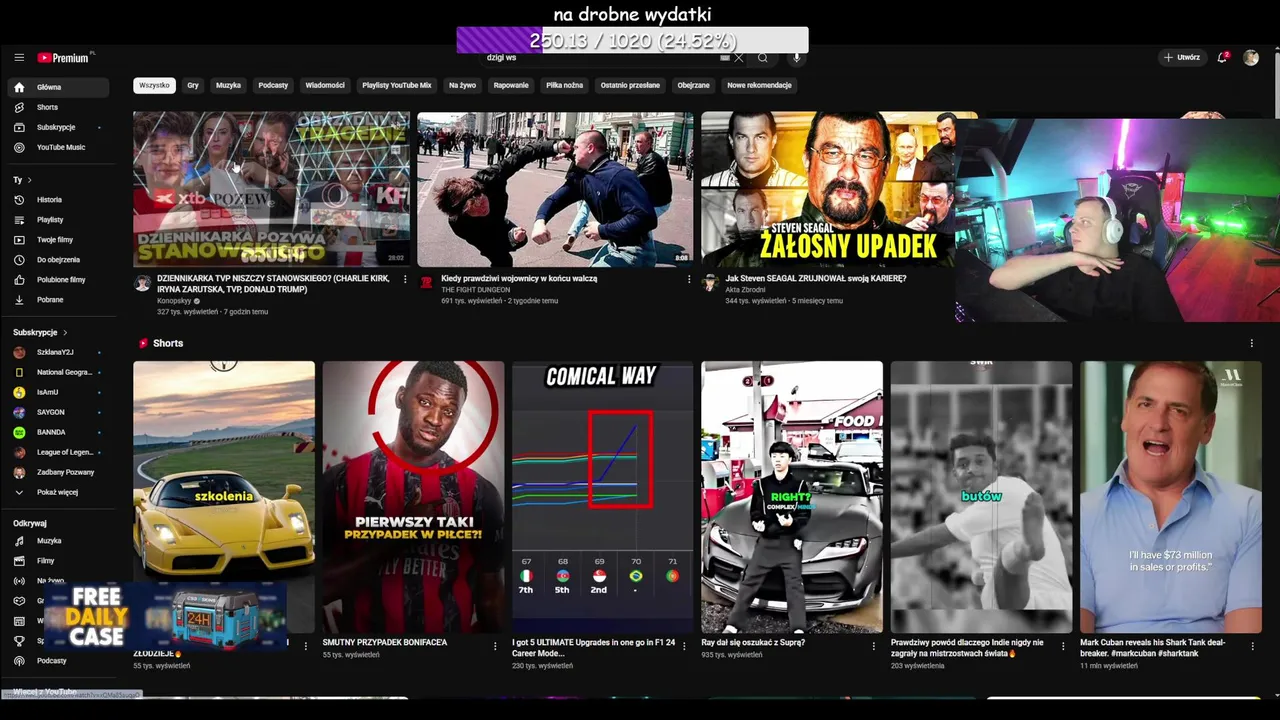Clear the search box with X
This screenshot has width=1280, height=720.
740,58
